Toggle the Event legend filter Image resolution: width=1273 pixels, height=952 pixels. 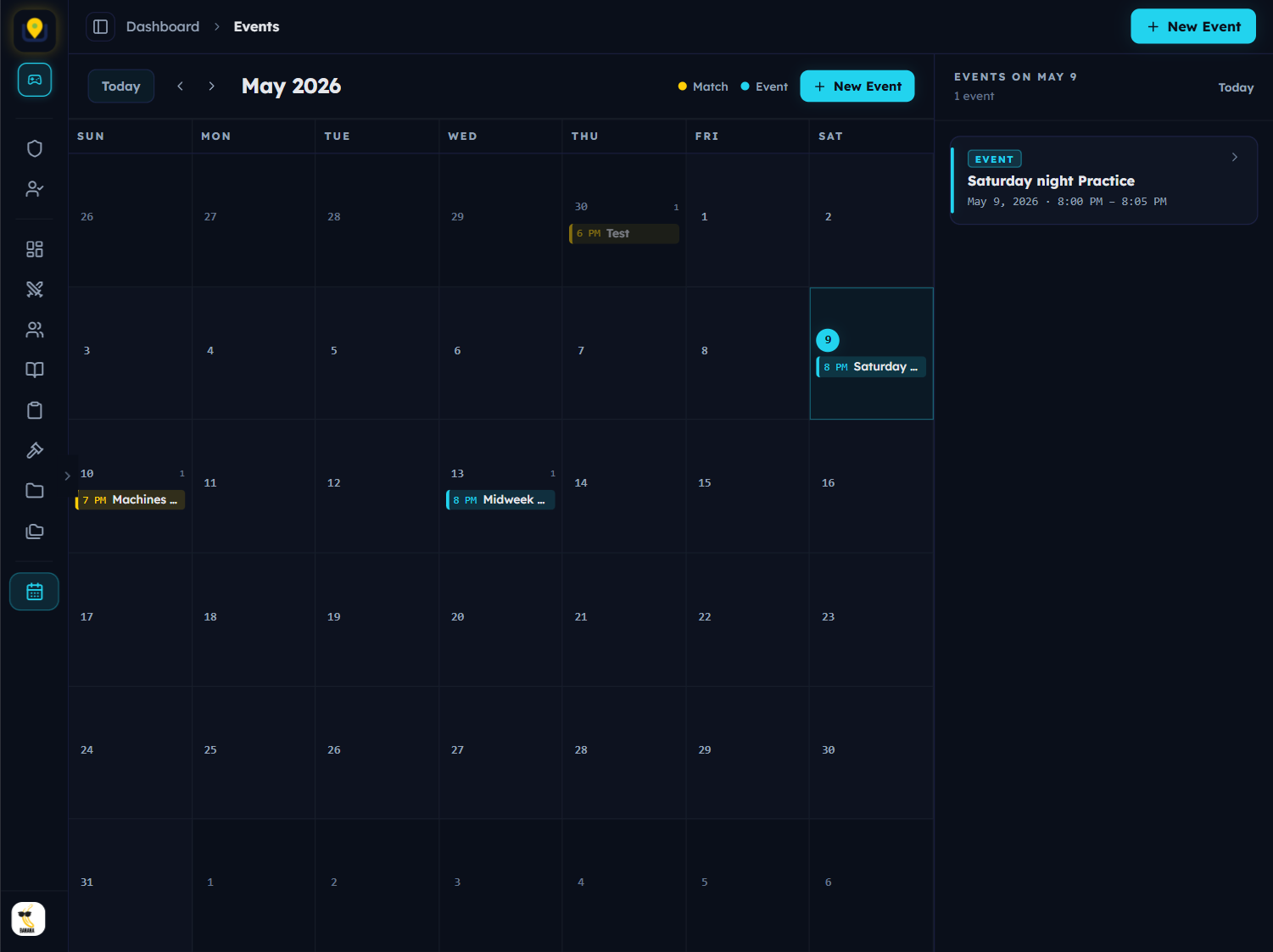(x=764, y=86)
